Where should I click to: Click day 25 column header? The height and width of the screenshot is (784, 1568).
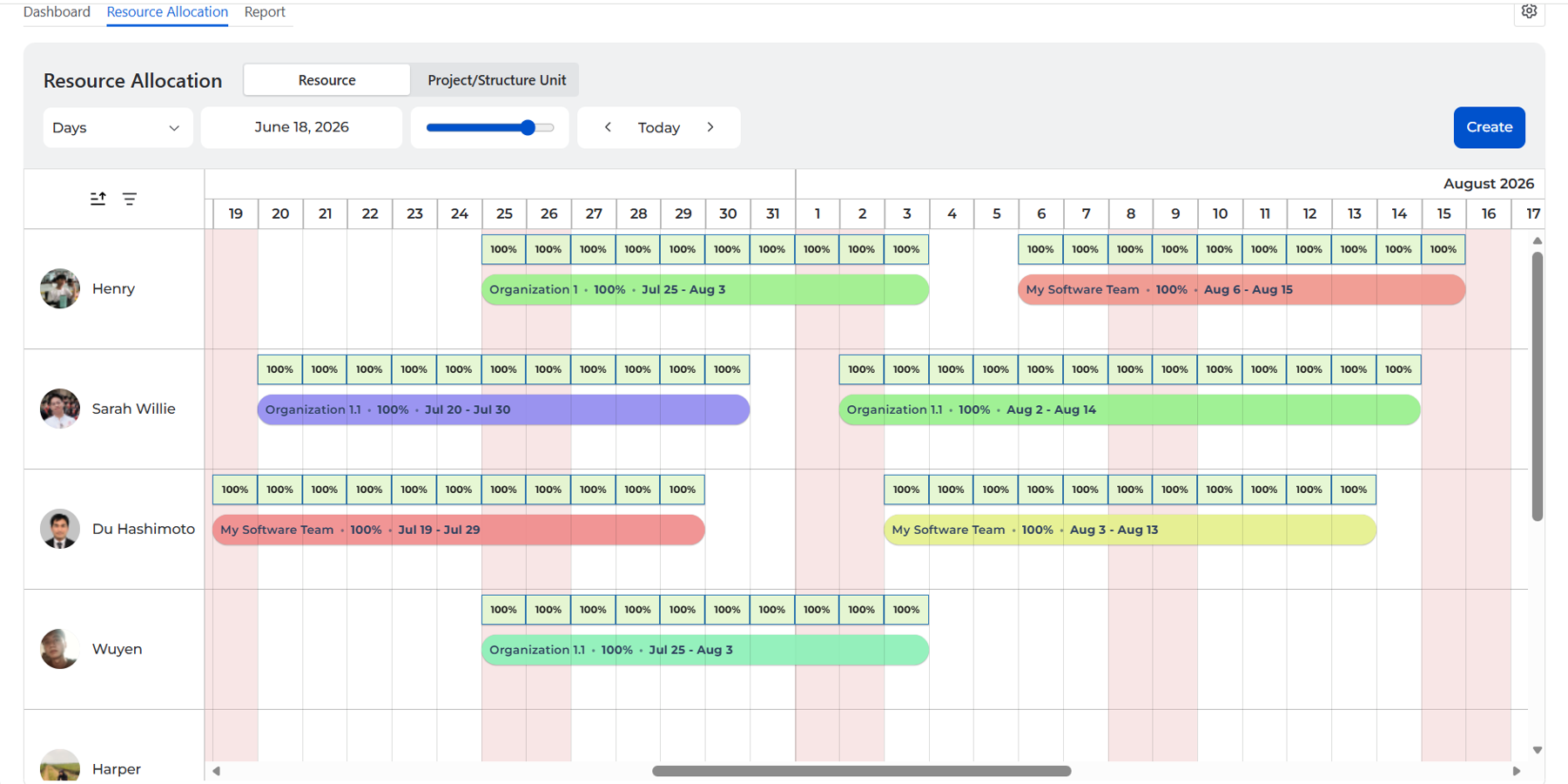pyautogui.click(x=504, y=213)
